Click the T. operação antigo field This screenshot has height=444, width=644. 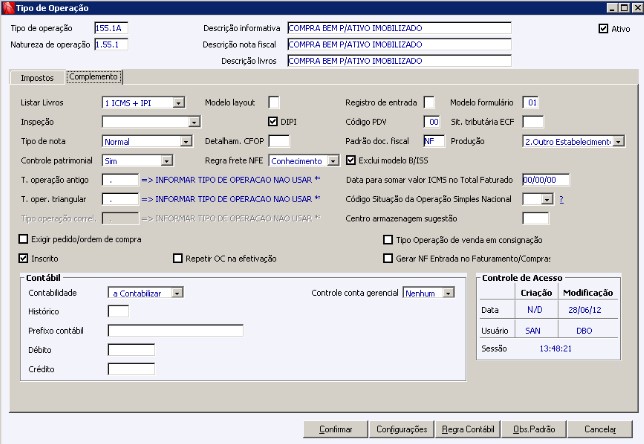(x=120, y=180)
